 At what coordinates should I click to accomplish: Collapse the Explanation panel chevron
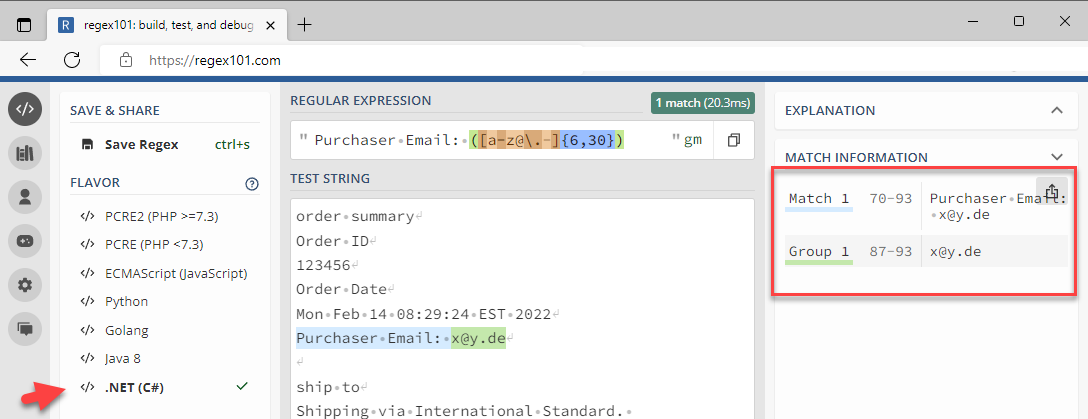pos(1056,110)
